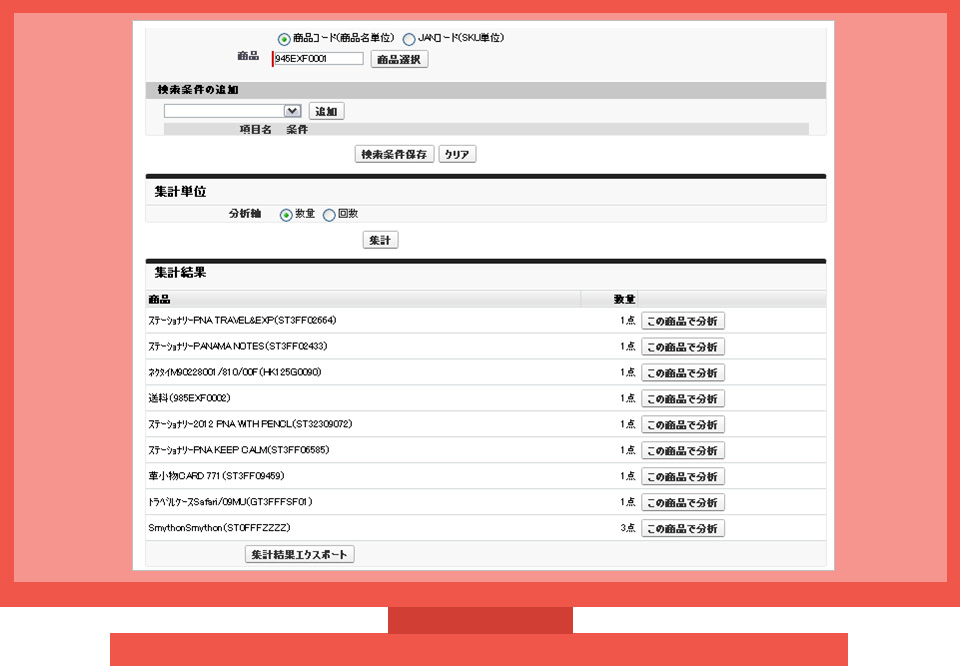The width and height of the screenshot is (960, 666).
Task: Click the 商品 code input field
Action: (318, 59)
